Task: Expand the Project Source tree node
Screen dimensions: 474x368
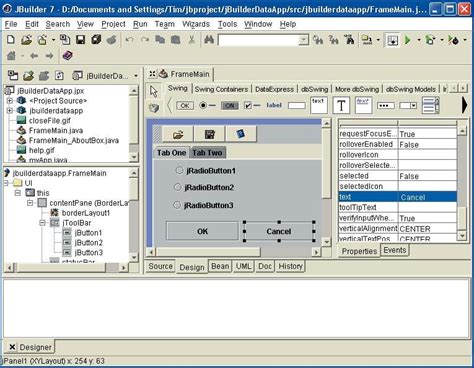Action: click(x=10, y=101)
